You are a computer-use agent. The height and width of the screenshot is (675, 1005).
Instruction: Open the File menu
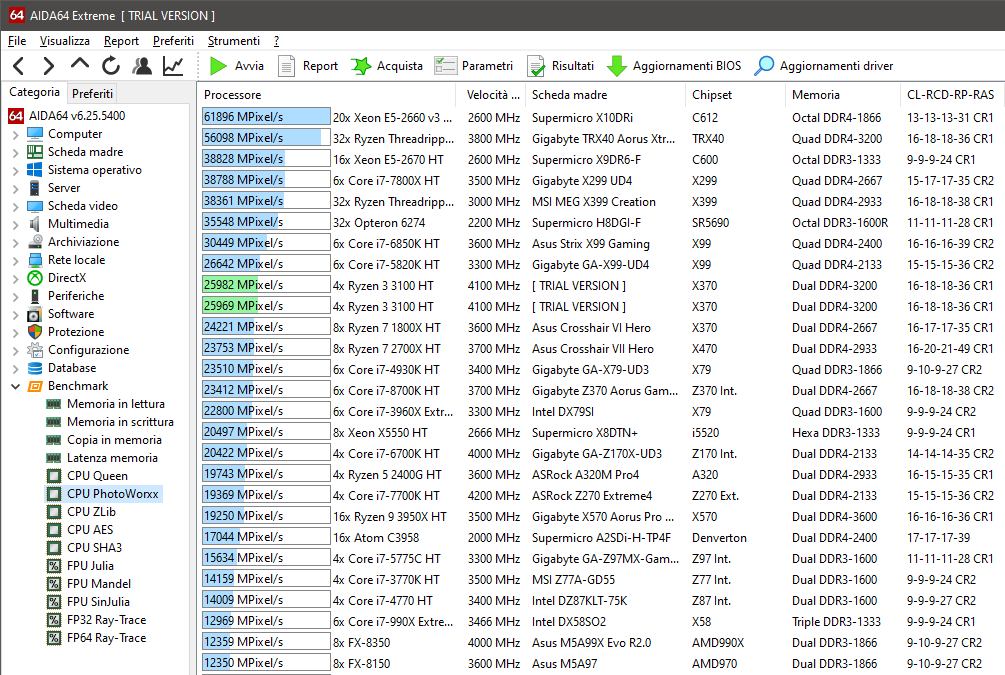[17, 41]
